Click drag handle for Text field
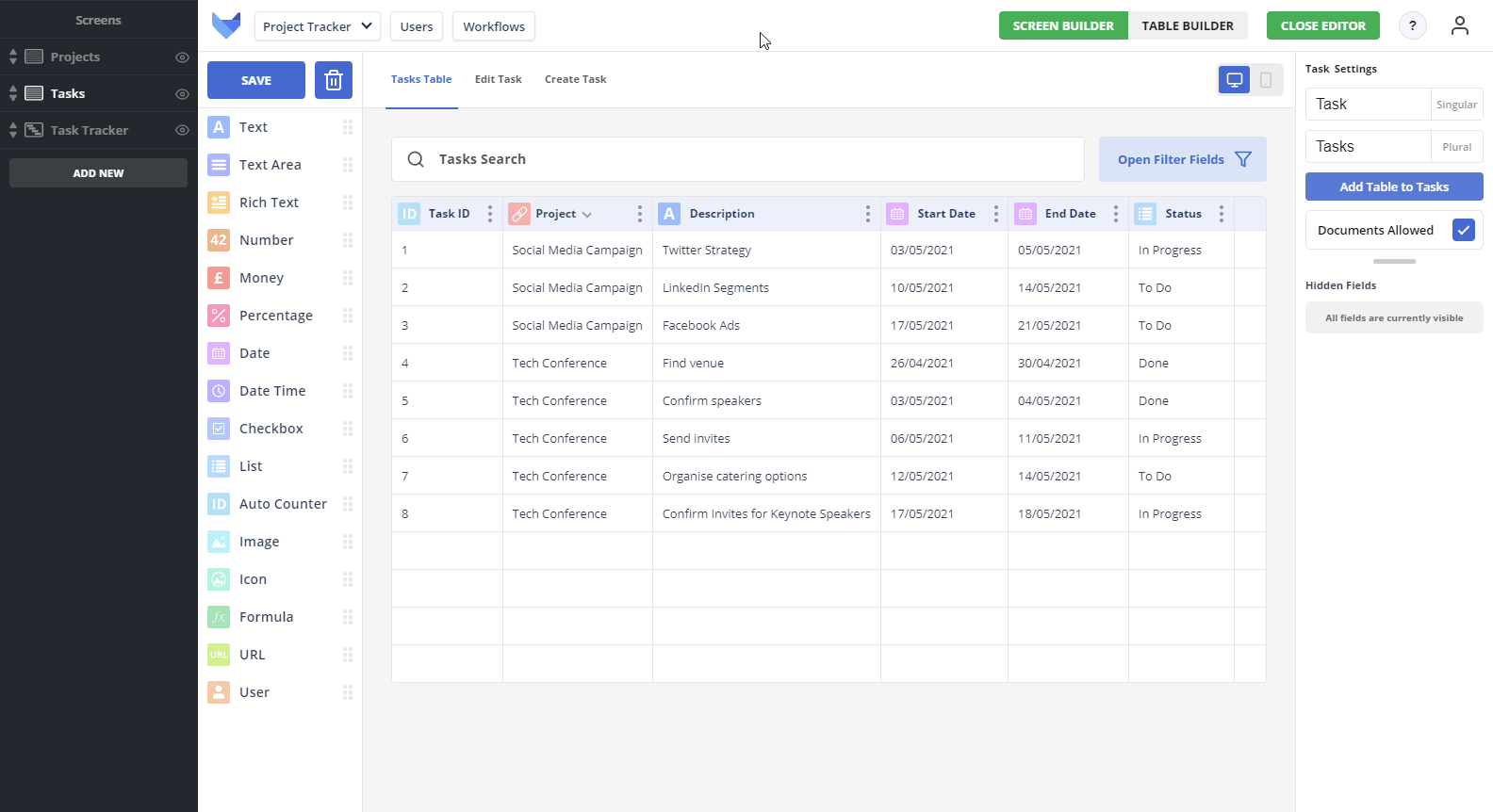The image size is (1493, 812). [x=348, y=127]
